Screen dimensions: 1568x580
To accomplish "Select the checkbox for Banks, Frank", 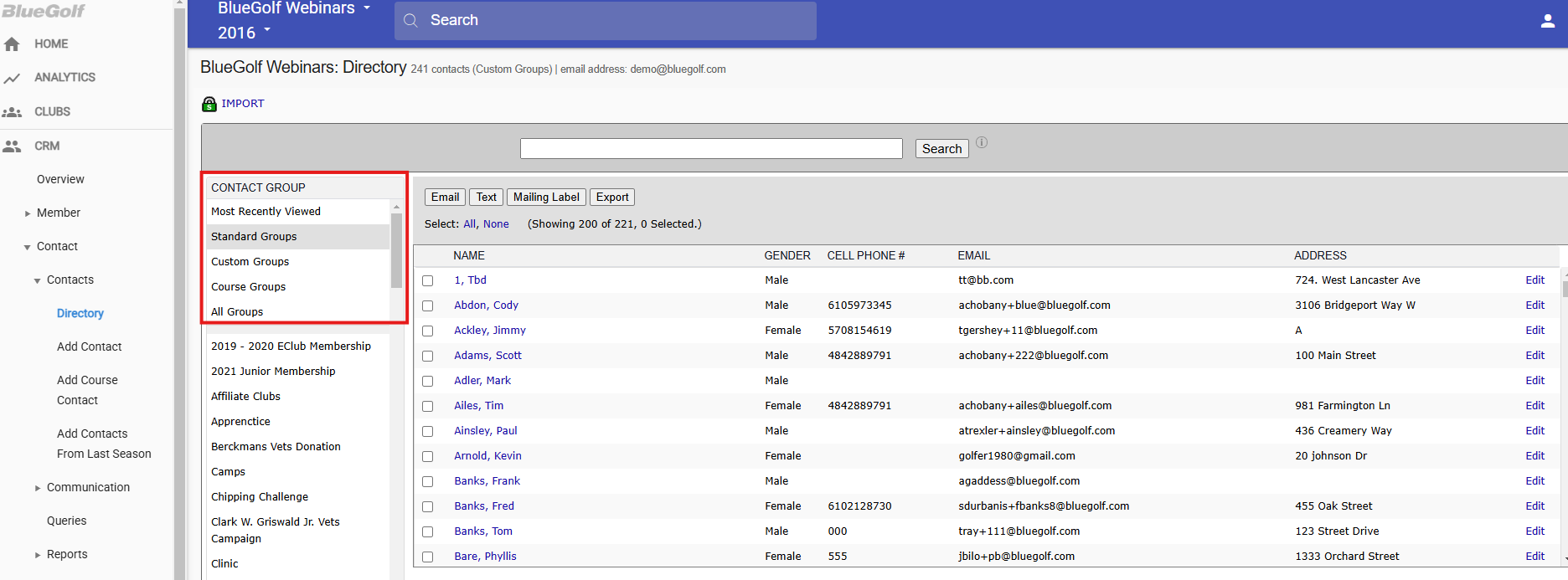I will (427, 481).
